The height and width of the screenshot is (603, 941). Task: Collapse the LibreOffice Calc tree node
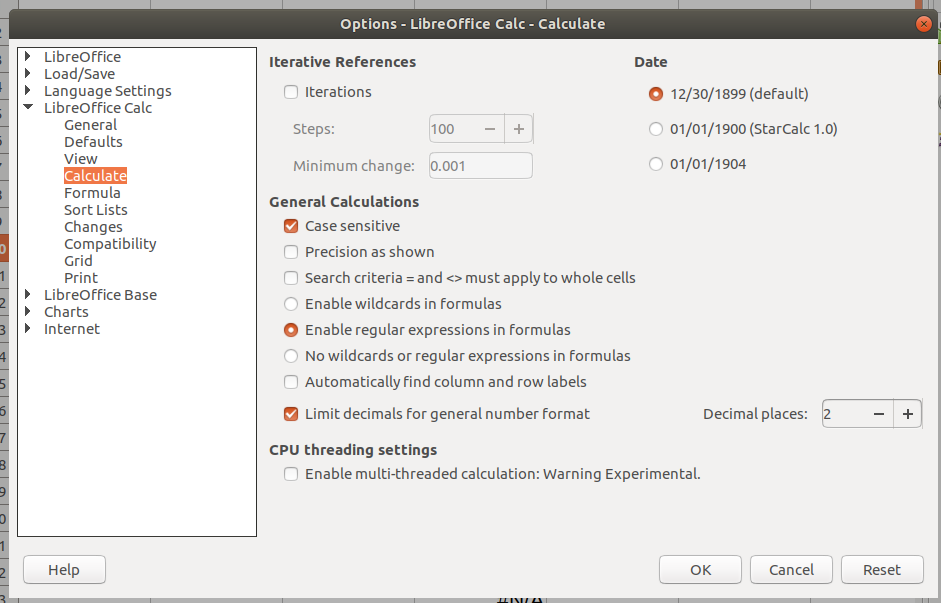point(28,107)
